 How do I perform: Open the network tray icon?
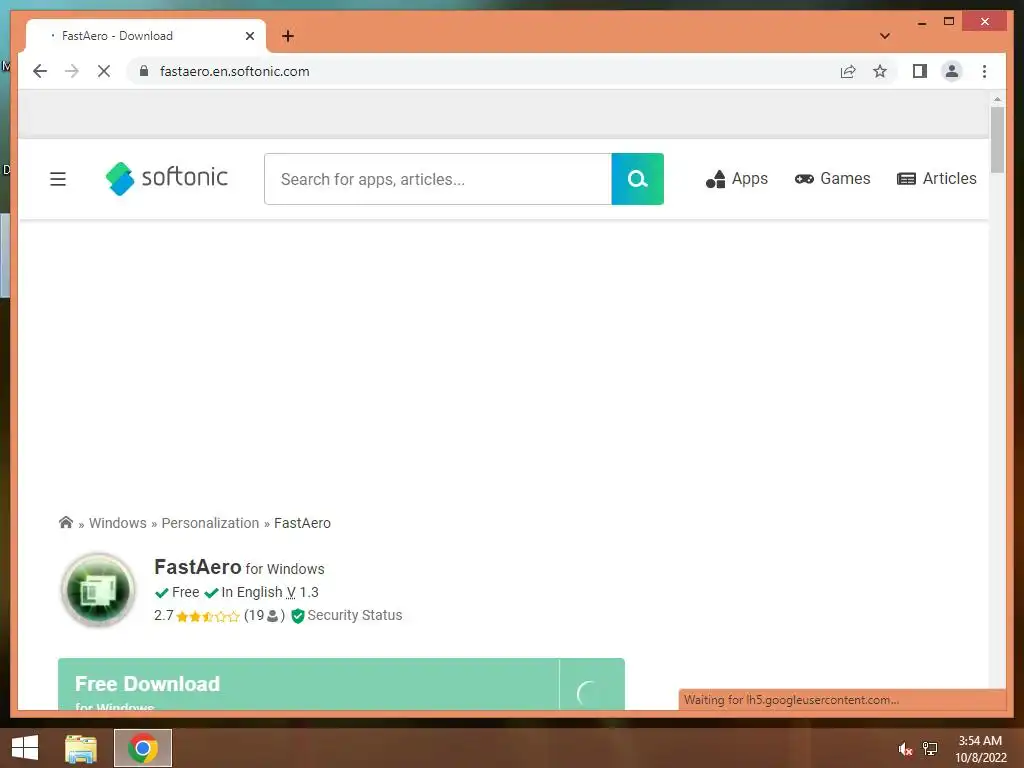tap(930, 749)
